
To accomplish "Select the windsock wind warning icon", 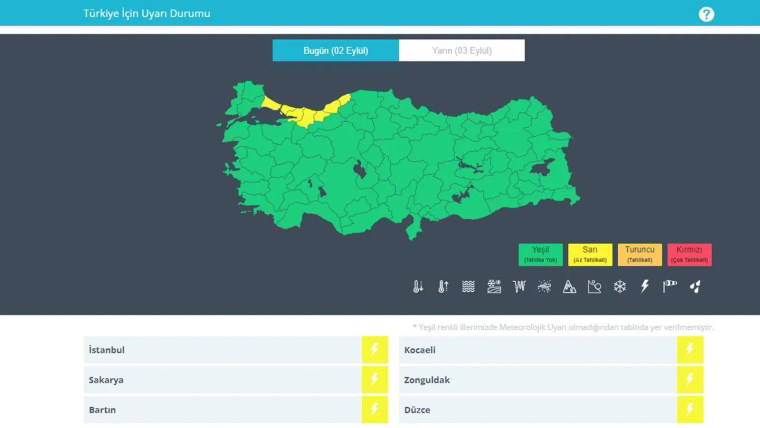I will [670, 286].
